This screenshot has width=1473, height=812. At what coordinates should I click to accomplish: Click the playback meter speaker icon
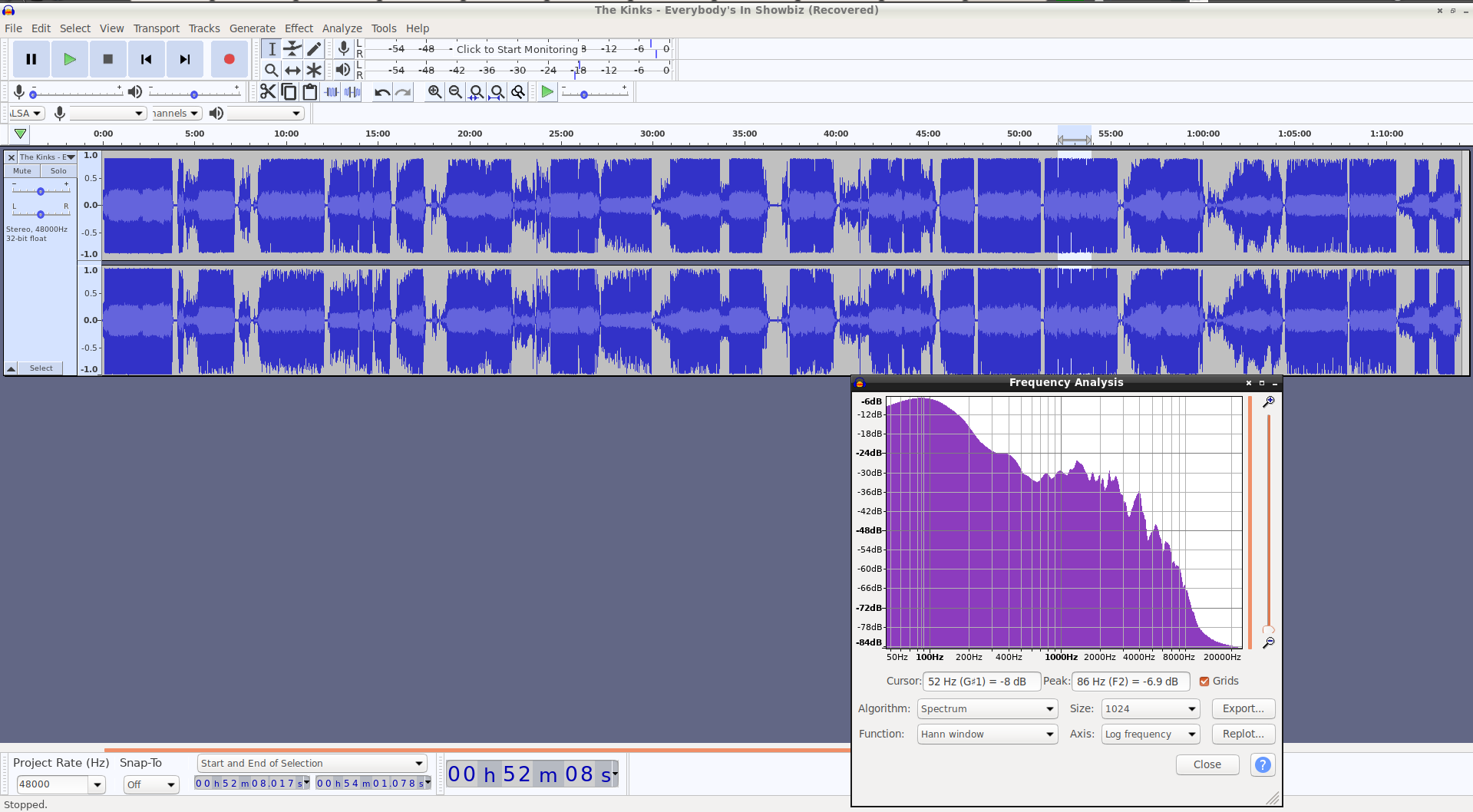click(x=343, y=70)
